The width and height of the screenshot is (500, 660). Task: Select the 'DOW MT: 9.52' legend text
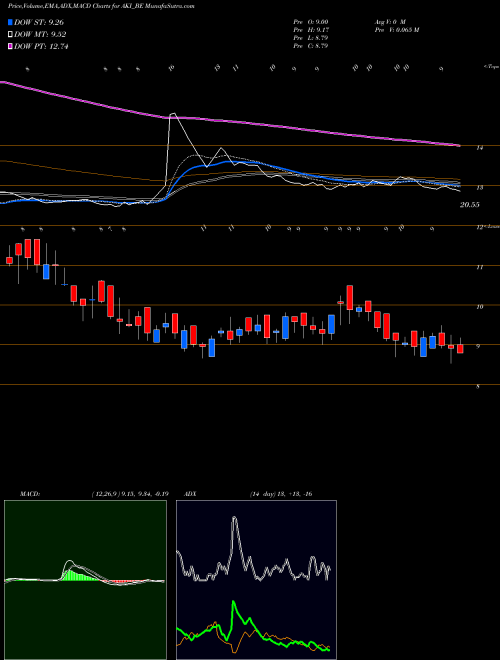click(40, 35)
